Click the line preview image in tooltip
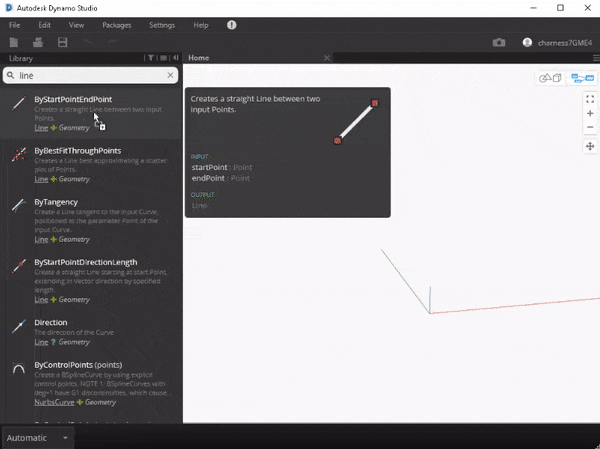The height and width of the screenshot is (449, 600). (356, 121)
